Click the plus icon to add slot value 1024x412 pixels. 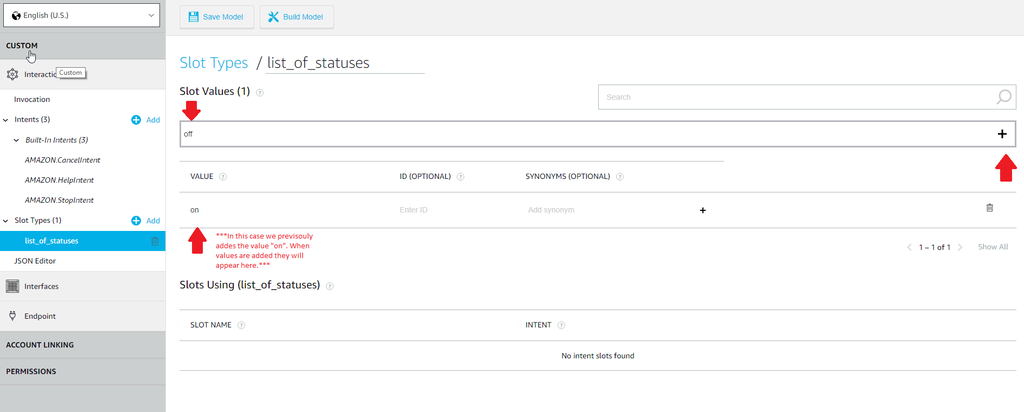pyautogui.click(x=1001, y=134)
